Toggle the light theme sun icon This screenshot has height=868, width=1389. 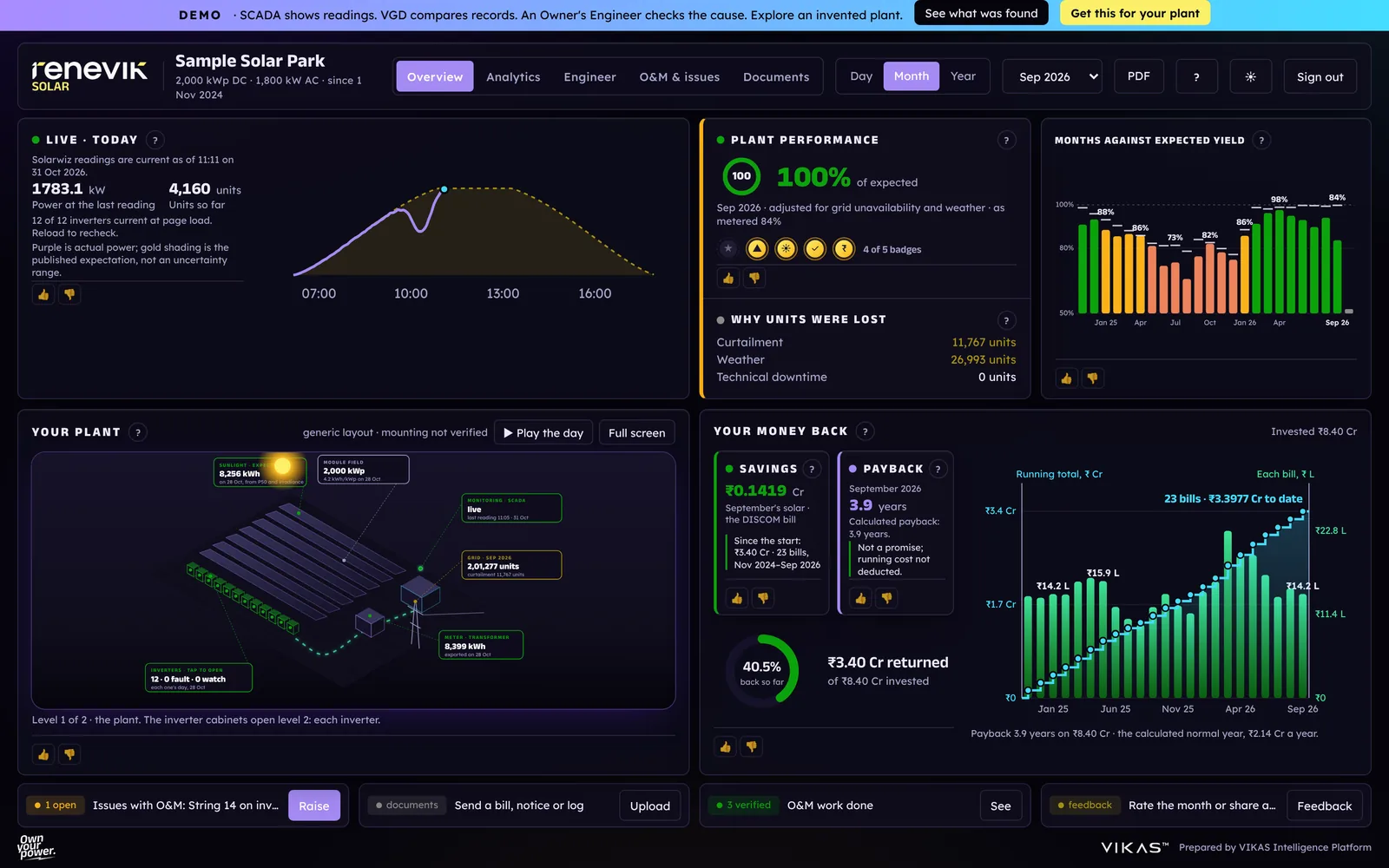[x=1250, y=76]
